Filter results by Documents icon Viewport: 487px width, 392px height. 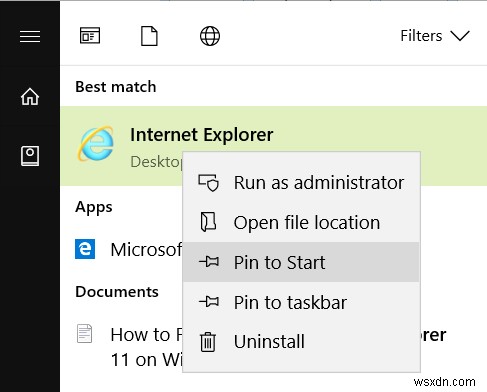click(x=149, y=36)
